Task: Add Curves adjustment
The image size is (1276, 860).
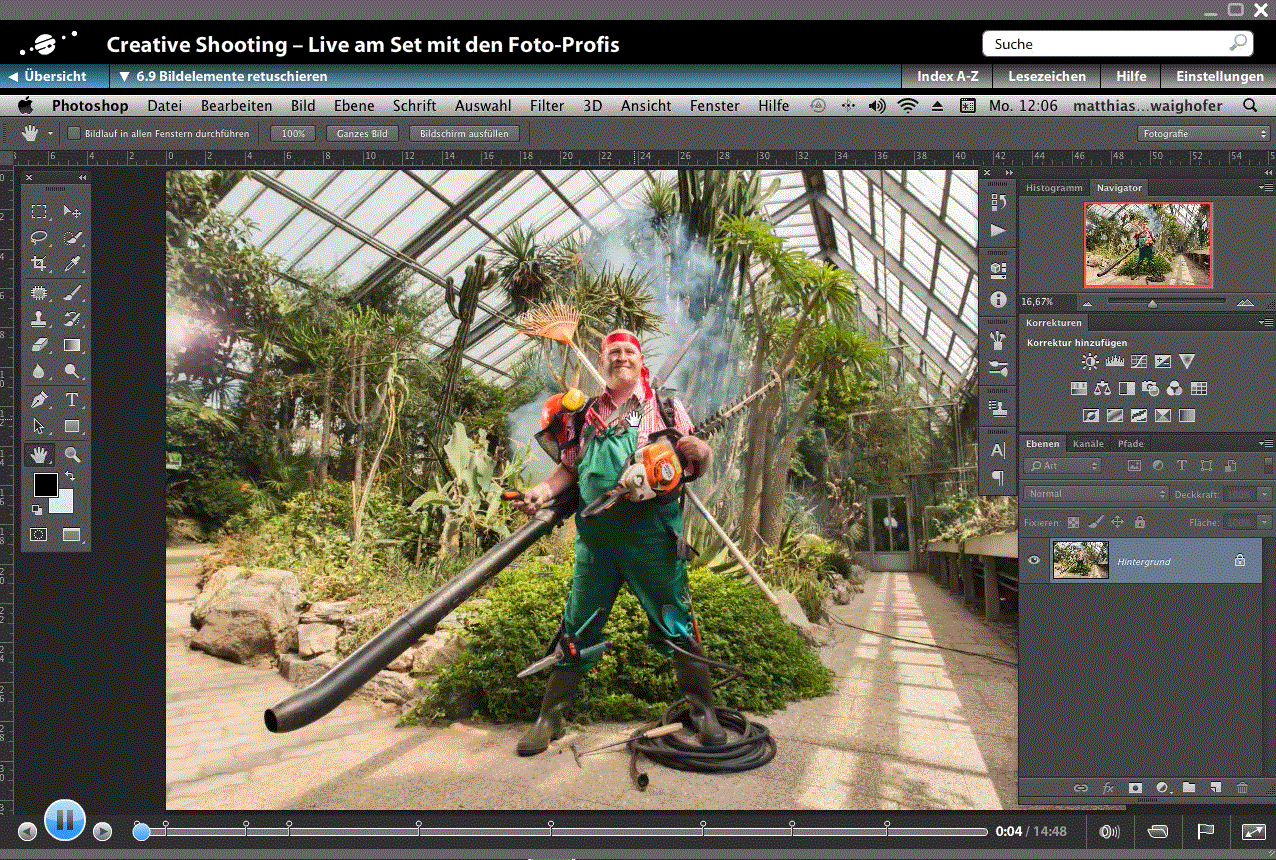Action: coord(1138,362)
